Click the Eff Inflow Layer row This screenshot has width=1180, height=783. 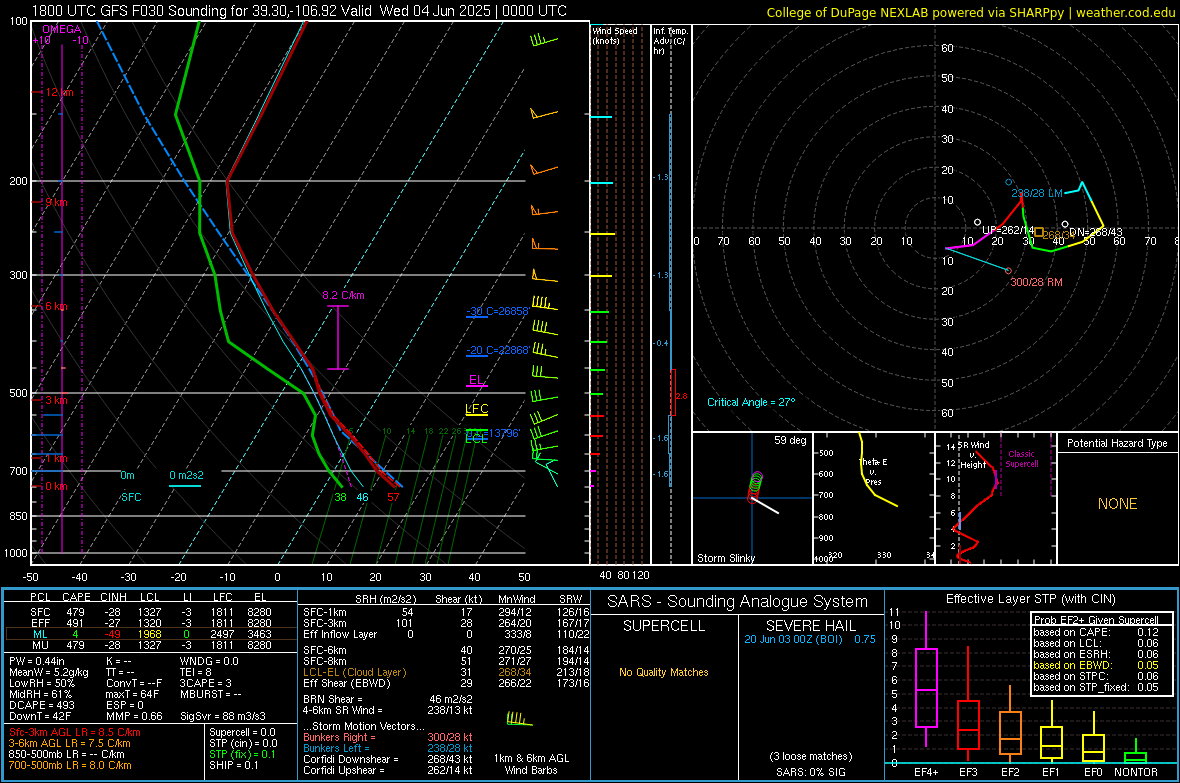tap(446, 634)
